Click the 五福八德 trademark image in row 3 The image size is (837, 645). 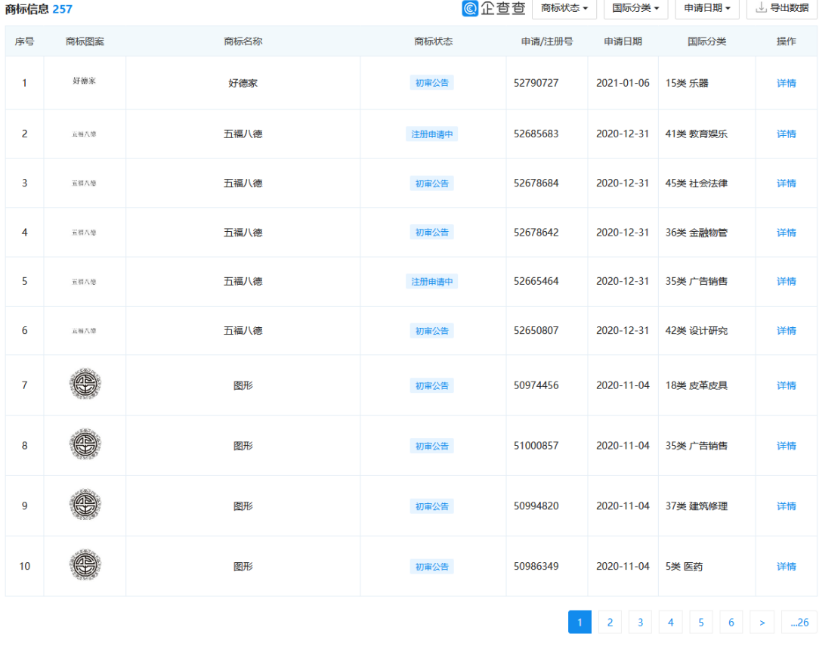84,183
